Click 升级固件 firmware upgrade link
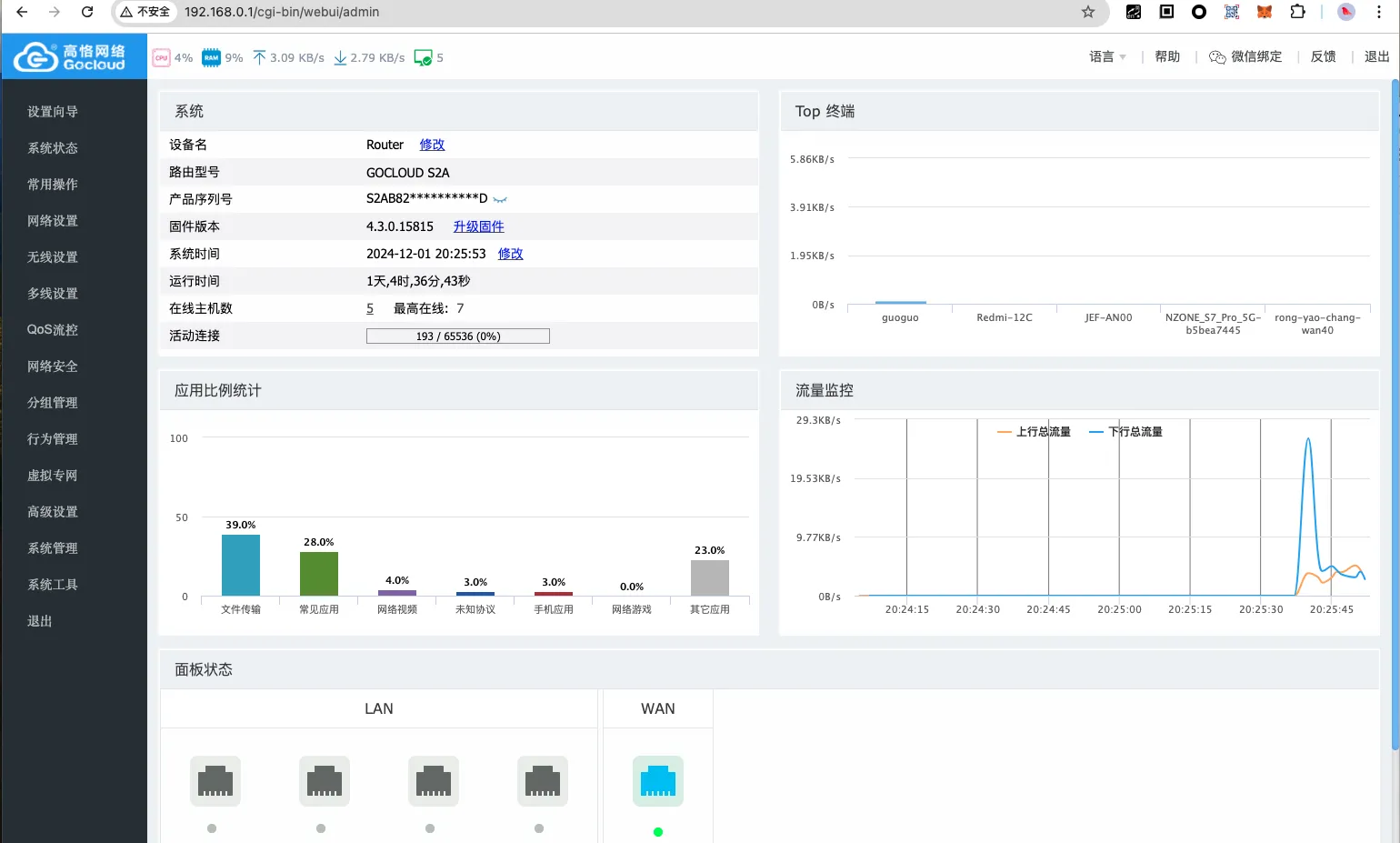The height and width of the screenshot is (843, 1400). click(x=478, y=226)
